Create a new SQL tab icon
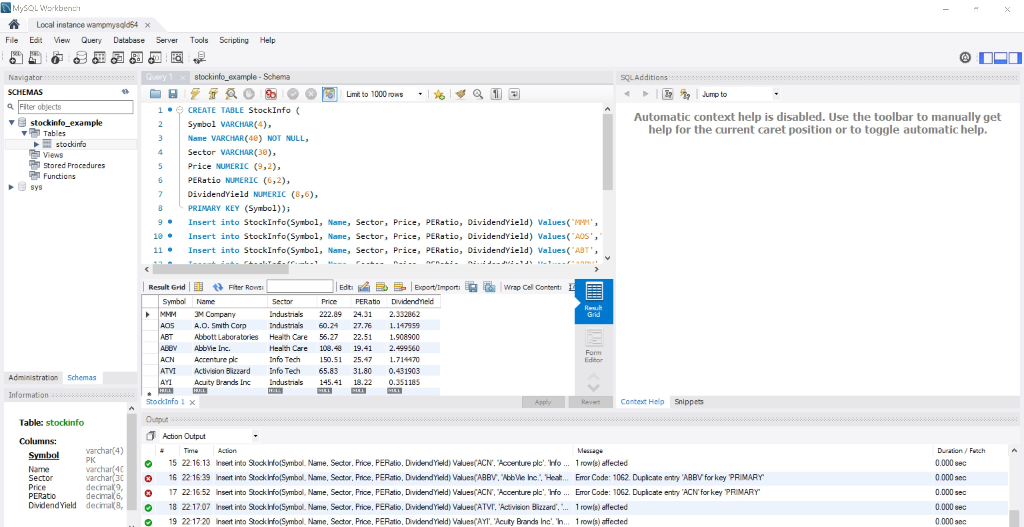 [17, 57]
